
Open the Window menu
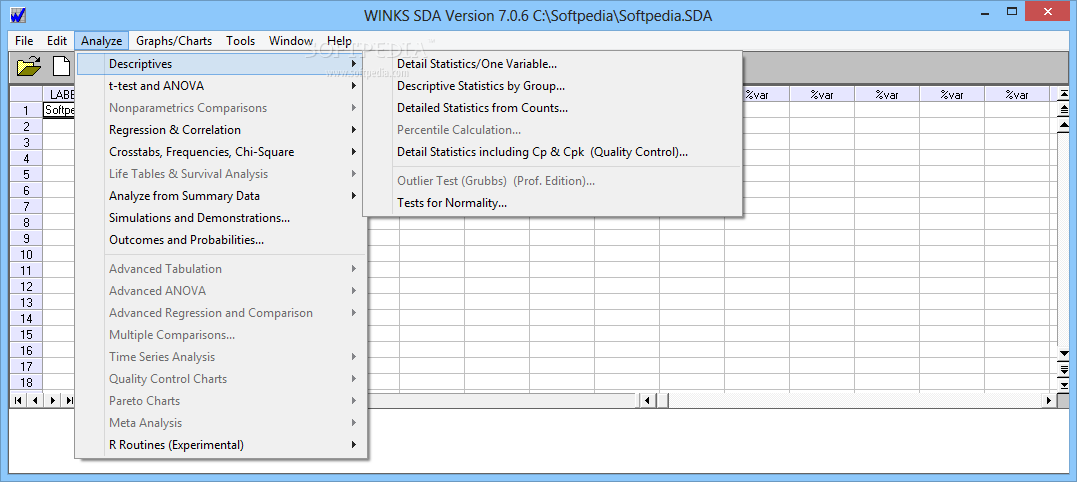click(x=291, y=41)
